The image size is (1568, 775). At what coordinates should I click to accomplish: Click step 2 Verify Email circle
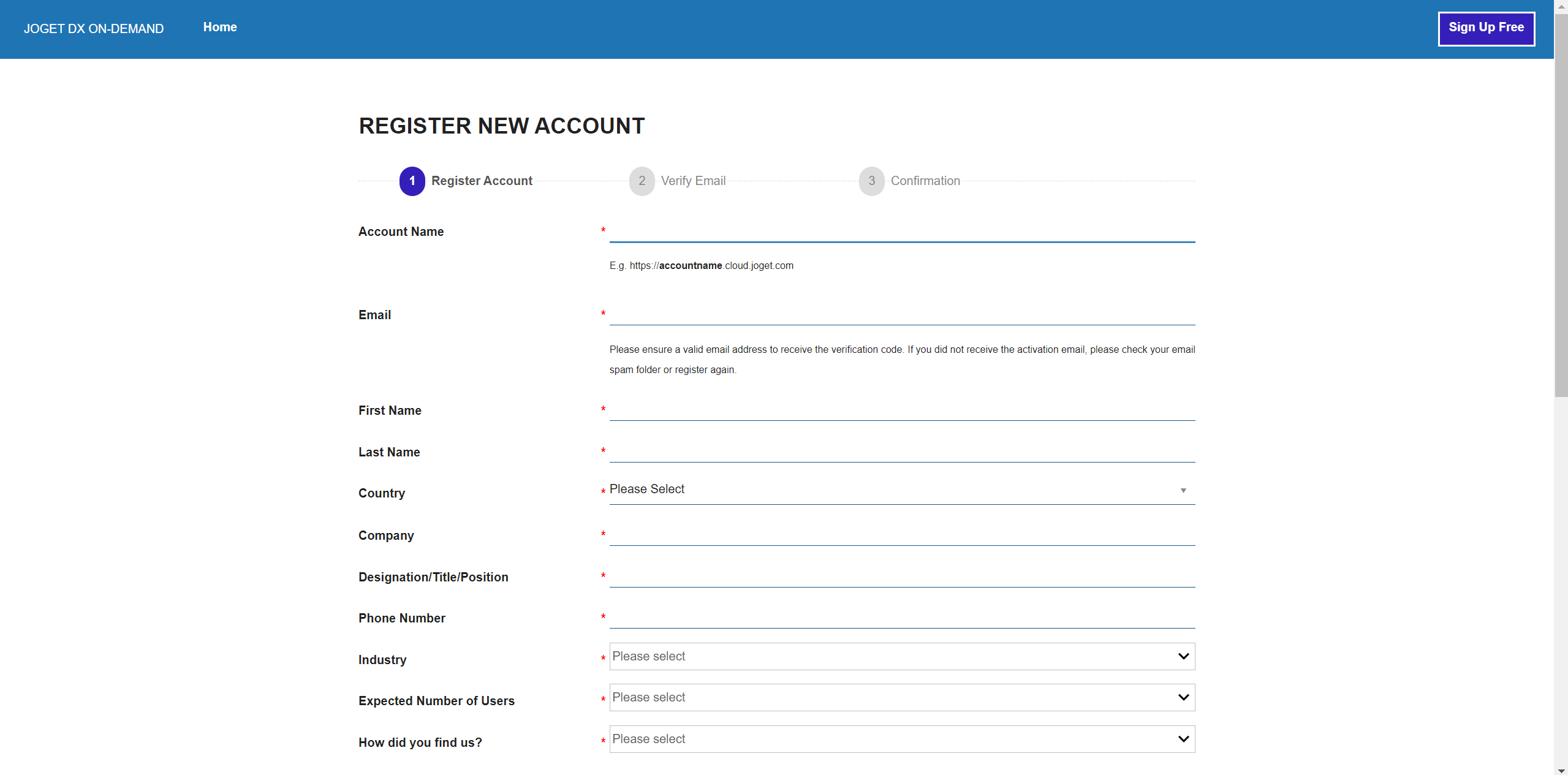[642, 181]
